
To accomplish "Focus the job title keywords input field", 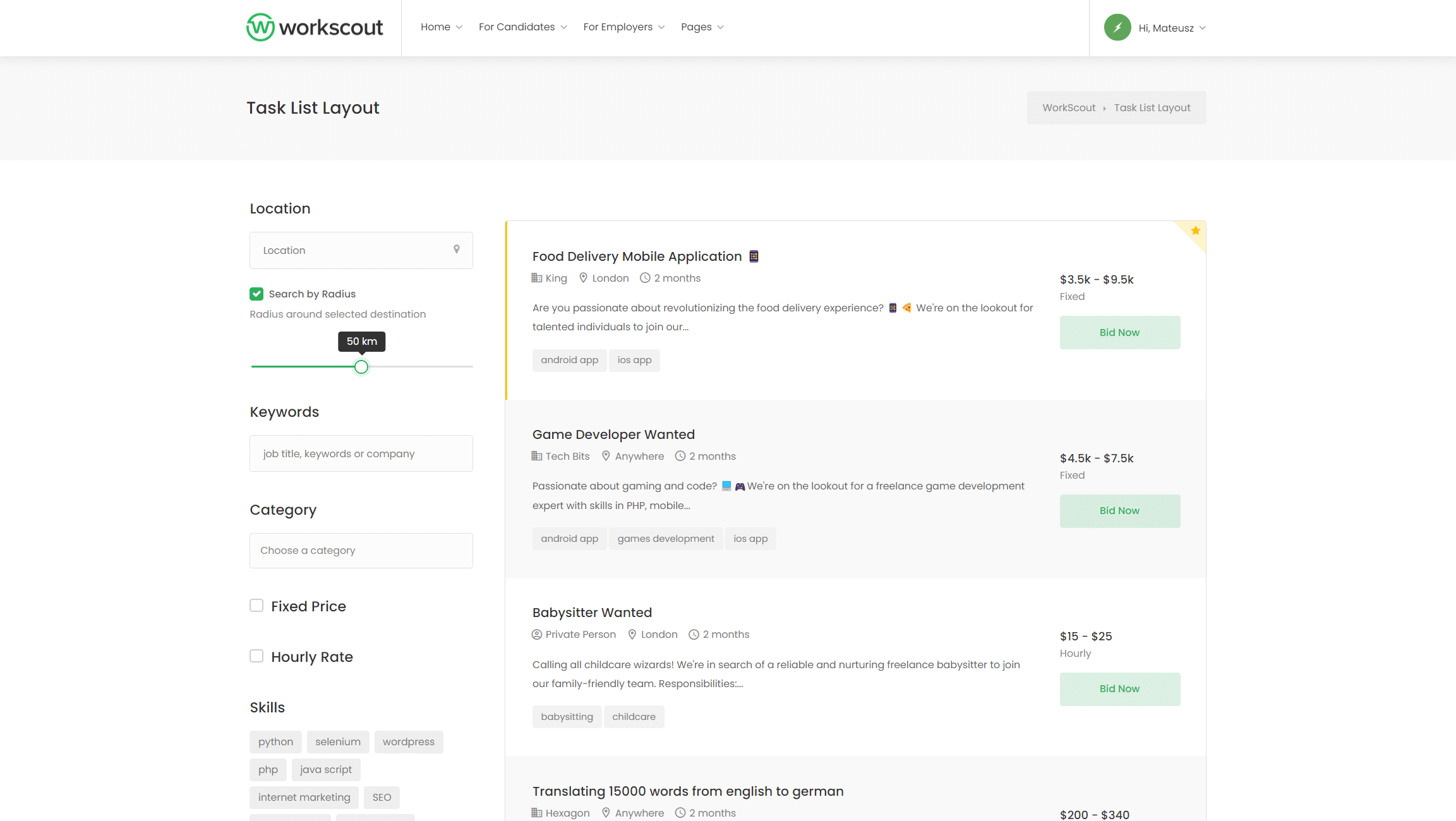I will [361, 453].
